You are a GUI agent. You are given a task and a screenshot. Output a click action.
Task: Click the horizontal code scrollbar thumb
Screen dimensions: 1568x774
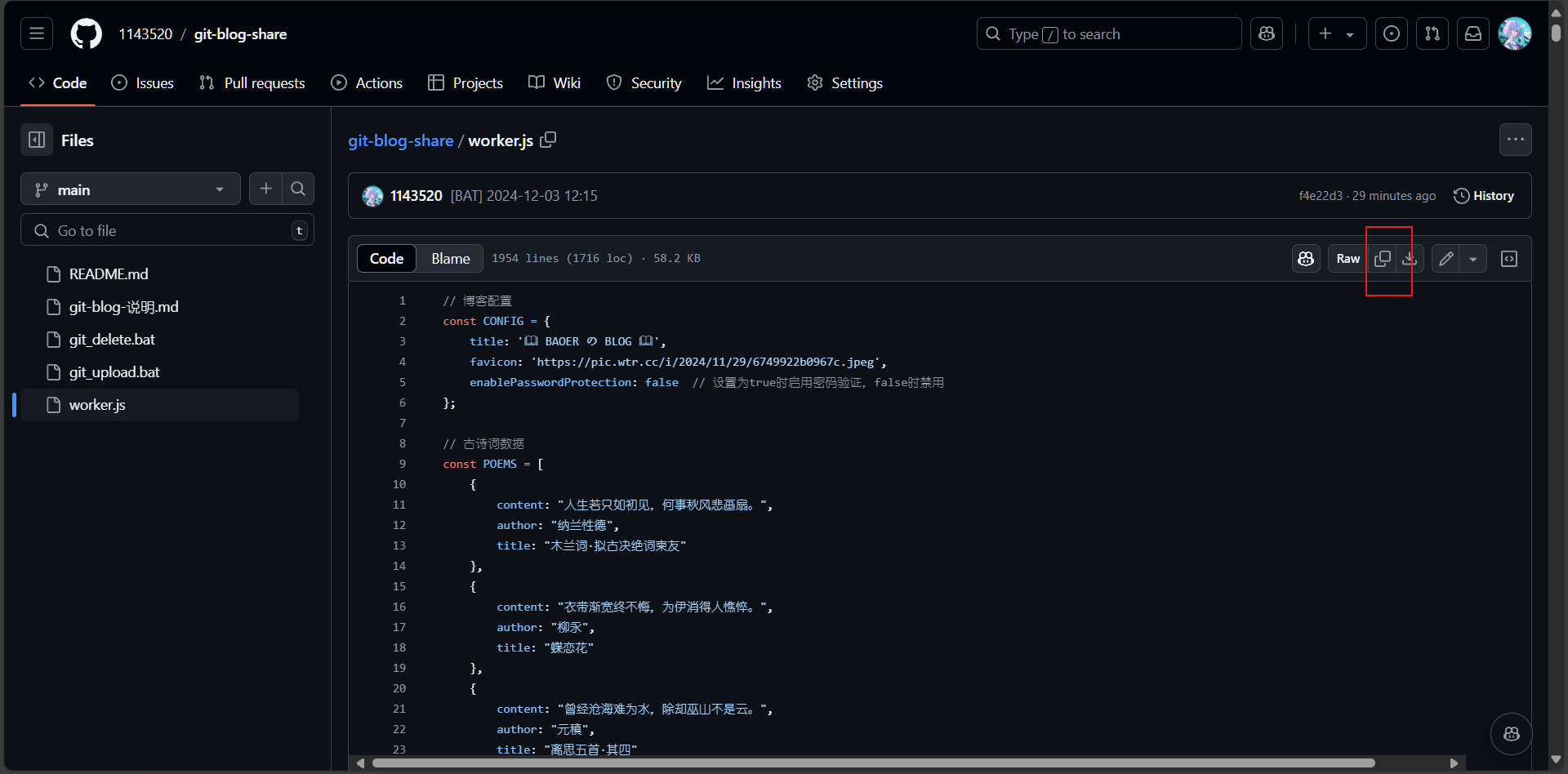click(x=874, y=763)
